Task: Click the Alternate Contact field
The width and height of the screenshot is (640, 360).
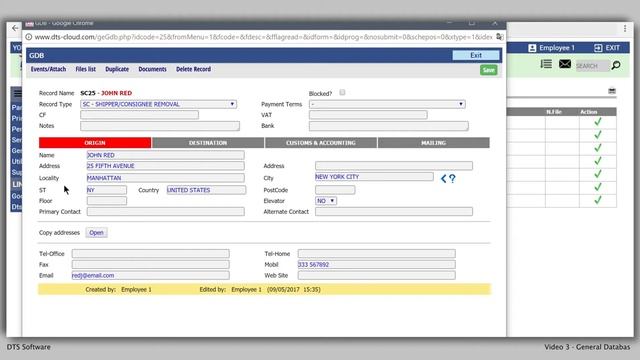Action: [x=394, y=211]
